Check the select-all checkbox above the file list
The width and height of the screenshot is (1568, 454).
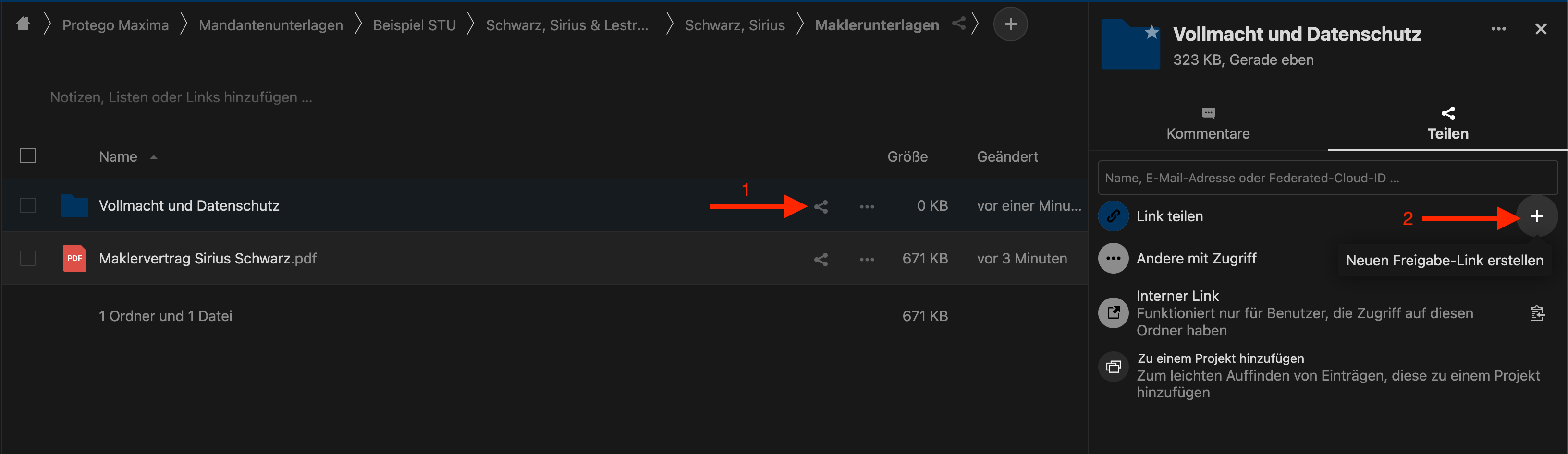pyautogui.click(x=28, y=155)
